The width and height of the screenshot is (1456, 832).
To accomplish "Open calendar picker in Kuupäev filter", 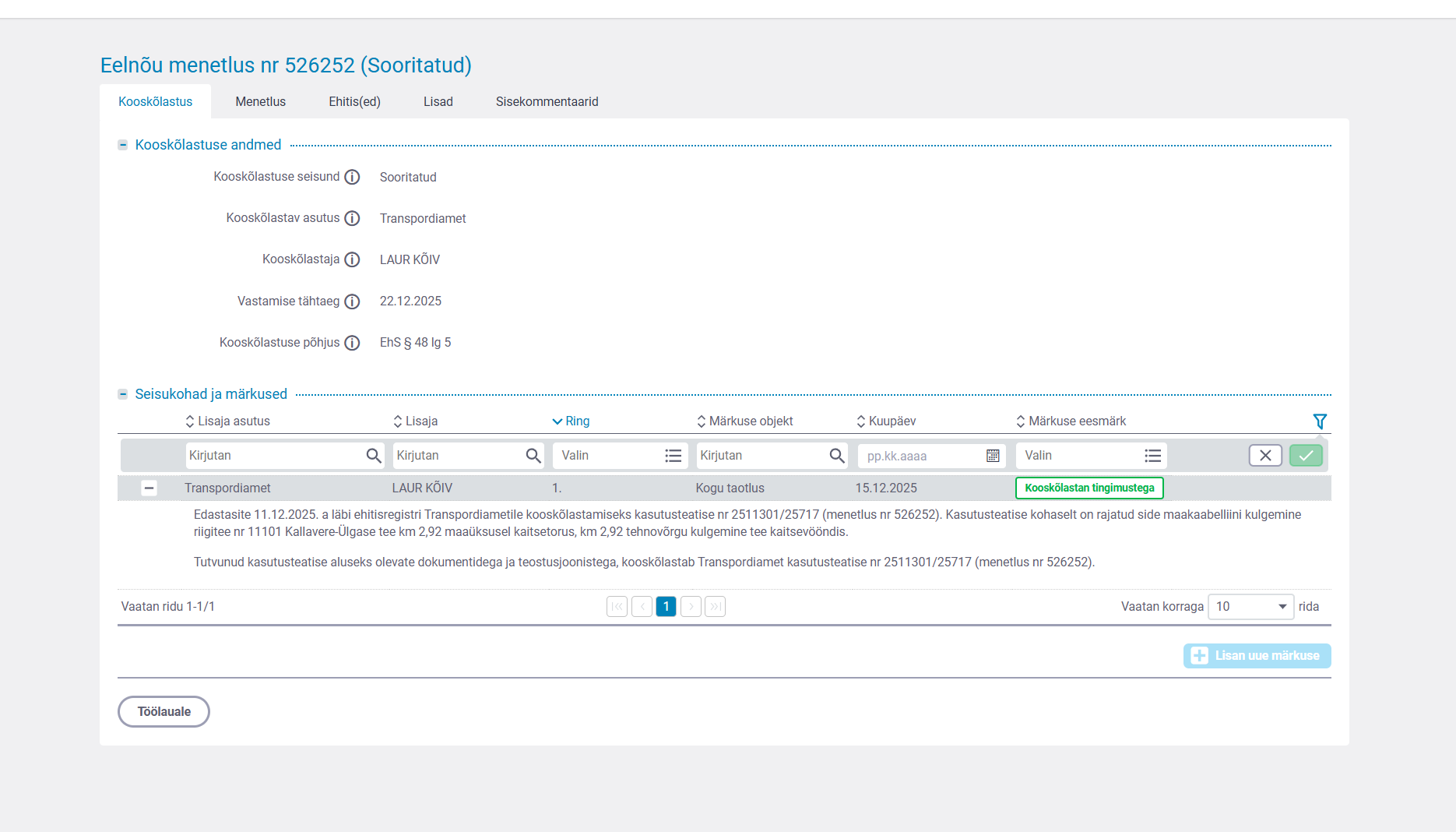I will click(993, 456).
